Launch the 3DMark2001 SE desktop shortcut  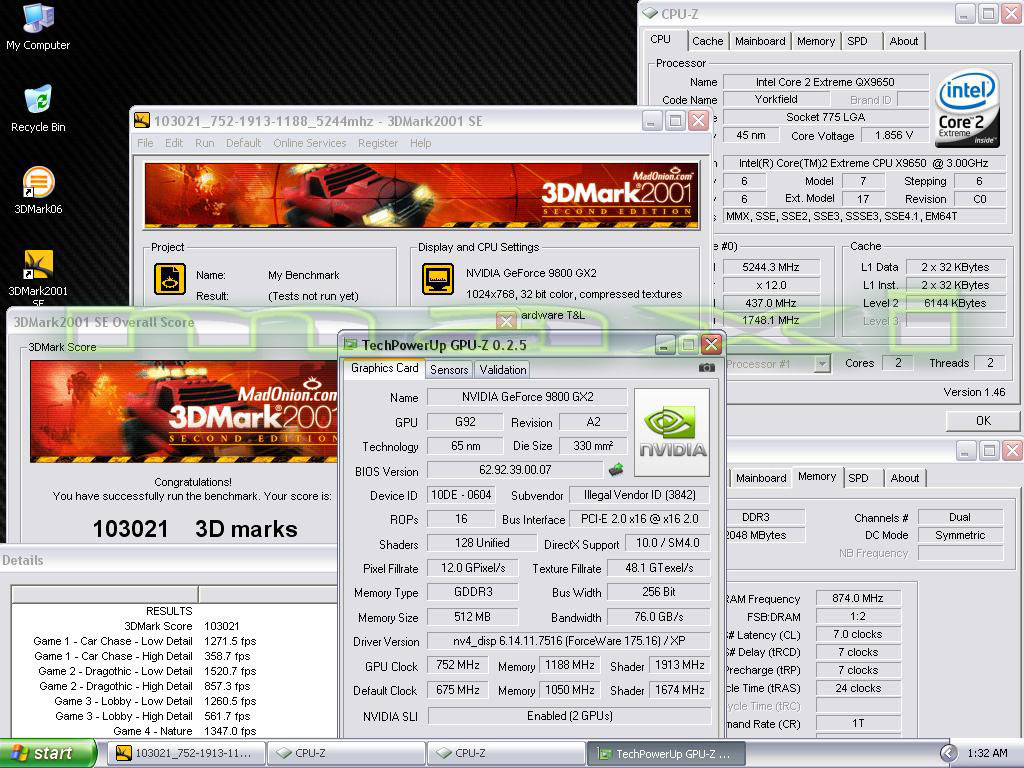click(38, 279)
